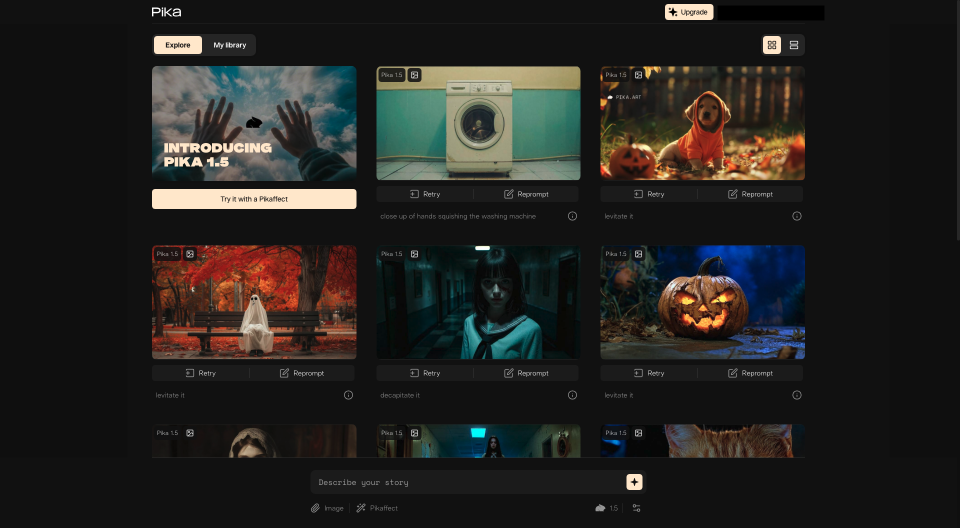Retry the puppy video
This screenshot has height=528, width=960.
(x=649, y=194)
